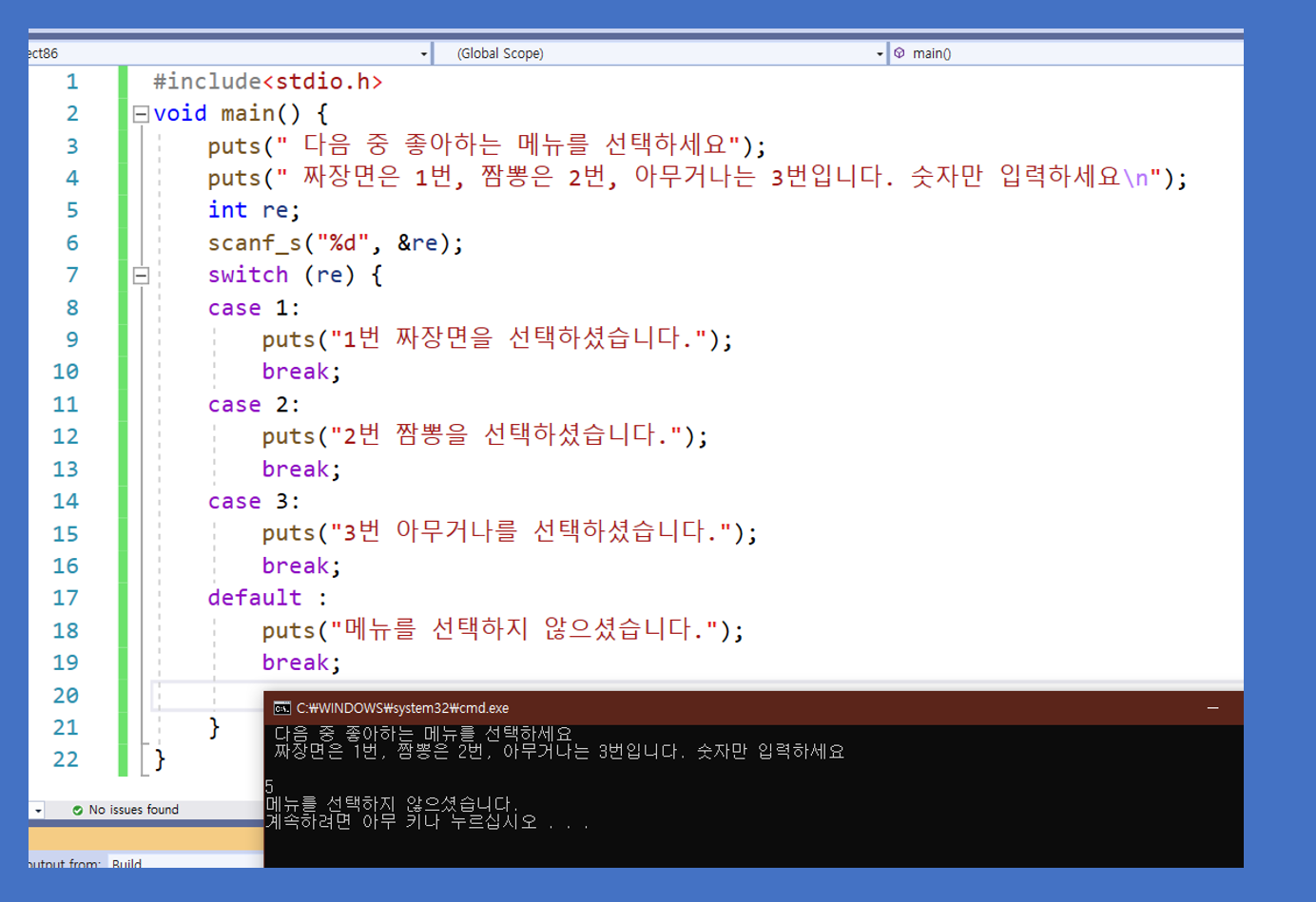Viewport: 1316px width, 902px height.
Task: Click console line starting '짜장면은 1번'
Action: pyautogui.click(x=559, y=752)
